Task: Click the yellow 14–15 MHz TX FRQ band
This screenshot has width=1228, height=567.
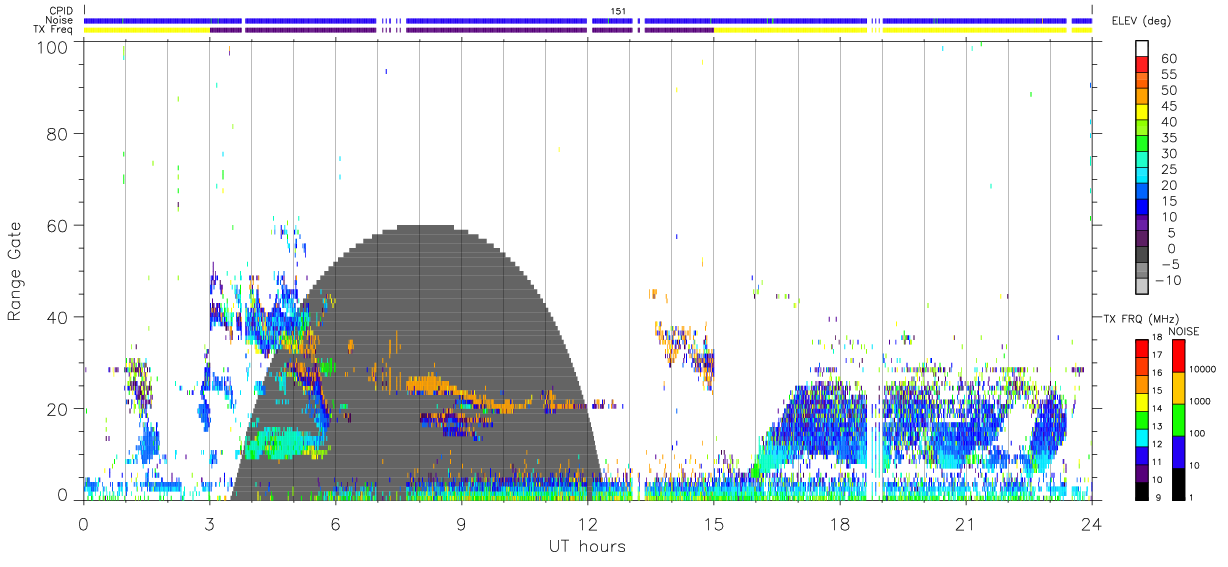Action: pos(1142,401)
